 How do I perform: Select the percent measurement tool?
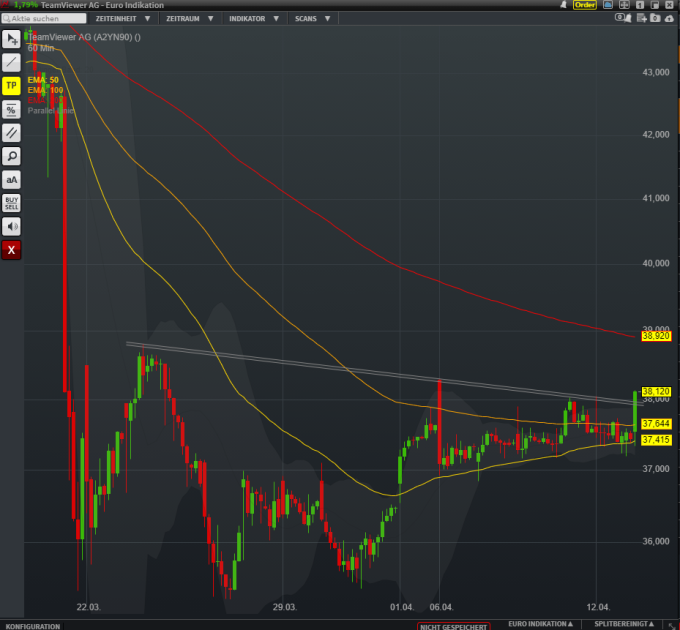point(11,109)
